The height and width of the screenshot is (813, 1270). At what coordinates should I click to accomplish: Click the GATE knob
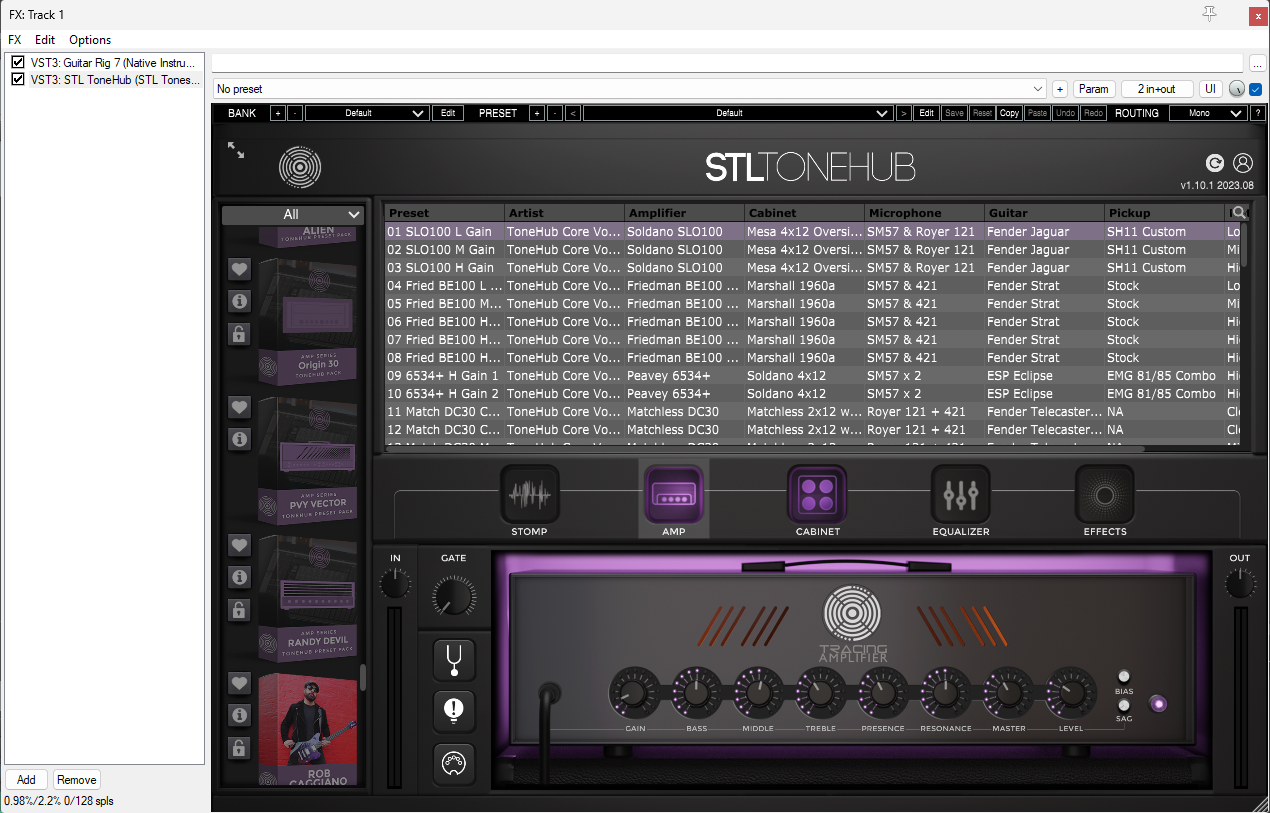coord(454,596)
